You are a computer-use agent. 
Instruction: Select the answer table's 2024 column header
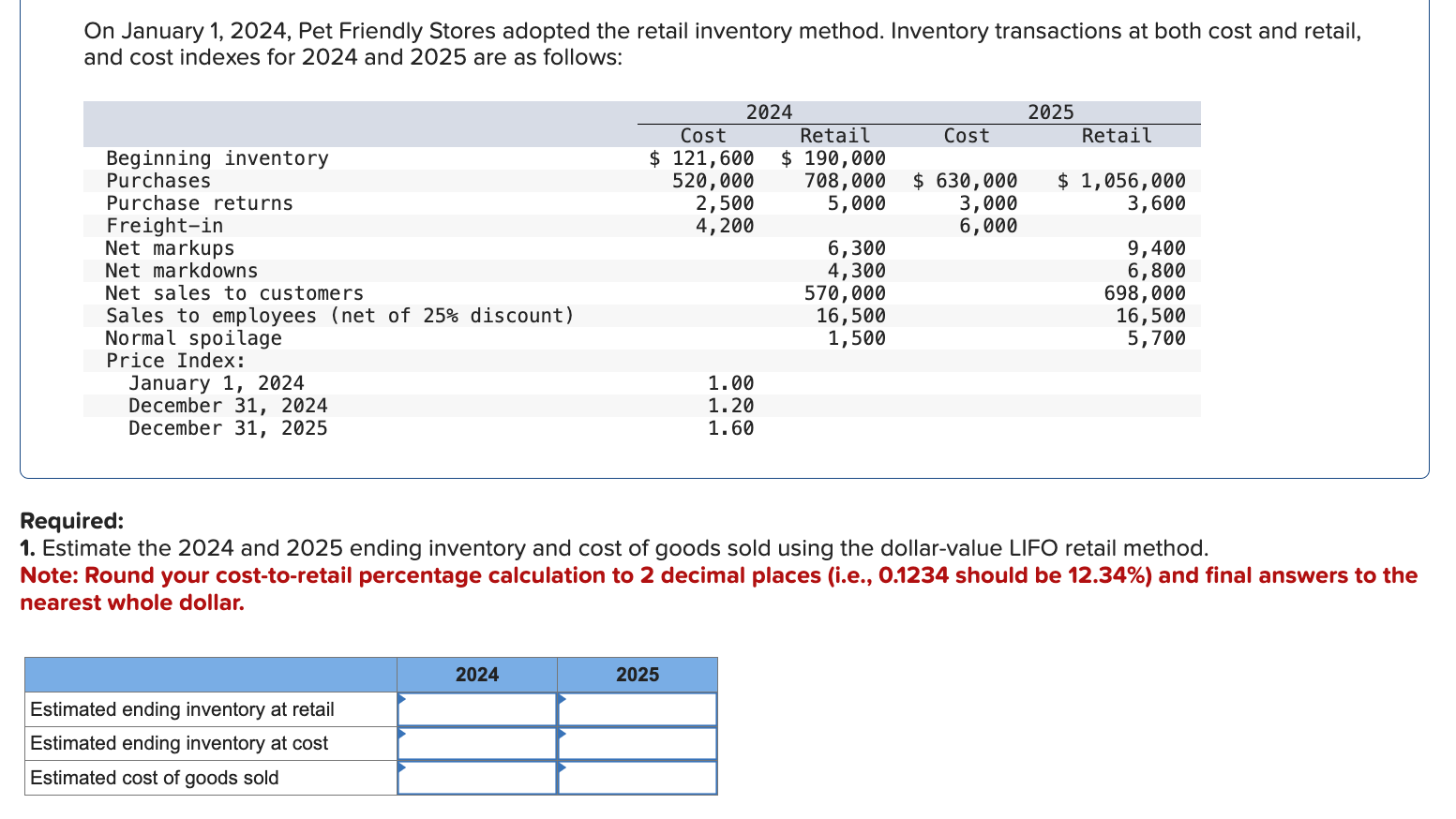tap(477, 675)
